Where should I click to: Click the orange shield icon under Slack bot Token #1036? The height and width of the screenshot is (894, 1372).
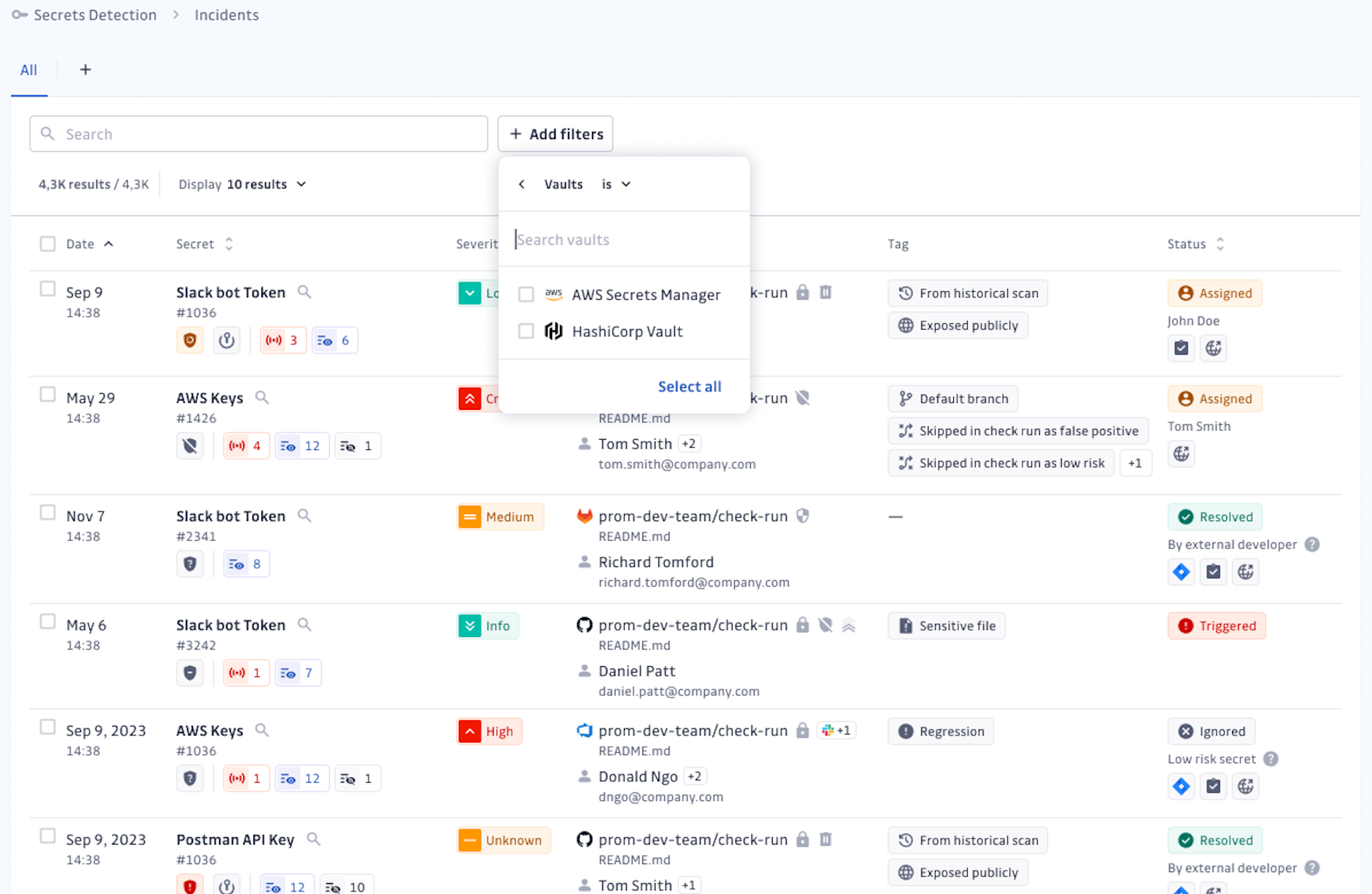tap(190, 340)
